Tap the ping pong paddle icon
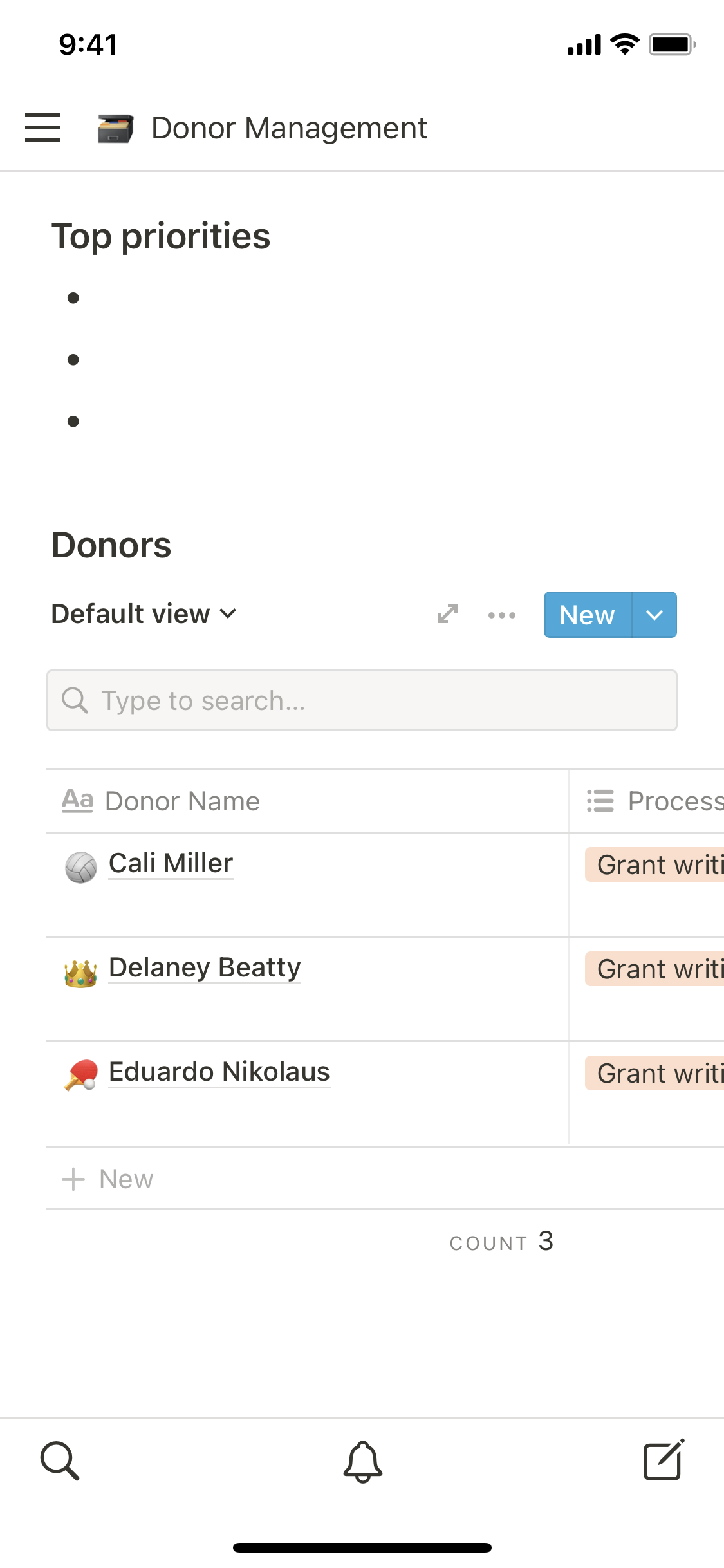Viewport: 724px width, 1568px height. click(x=81, y=1075)
